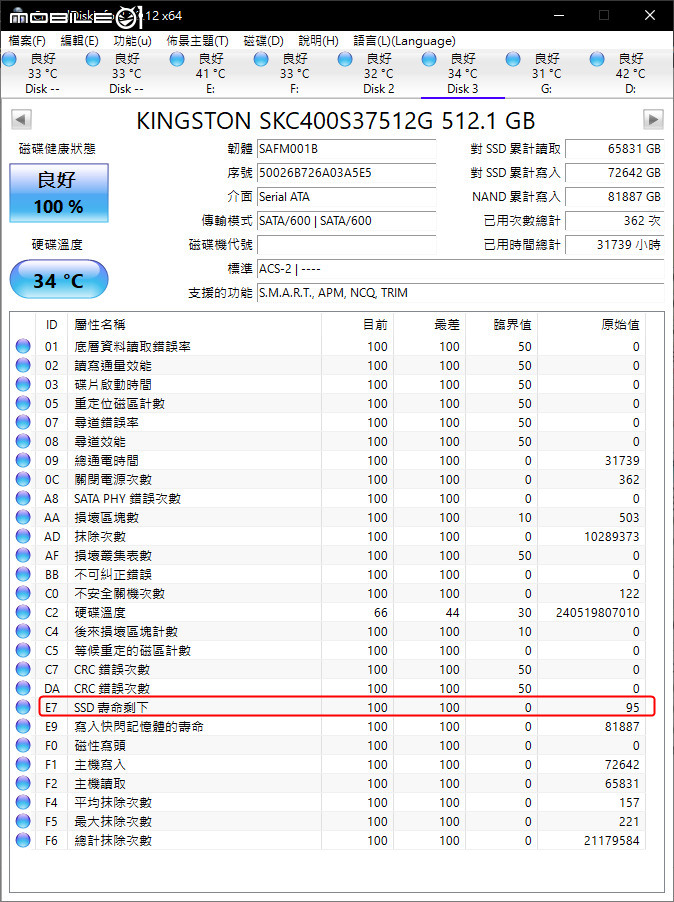Select the 總通電時間 row

[x=329, y=460]
